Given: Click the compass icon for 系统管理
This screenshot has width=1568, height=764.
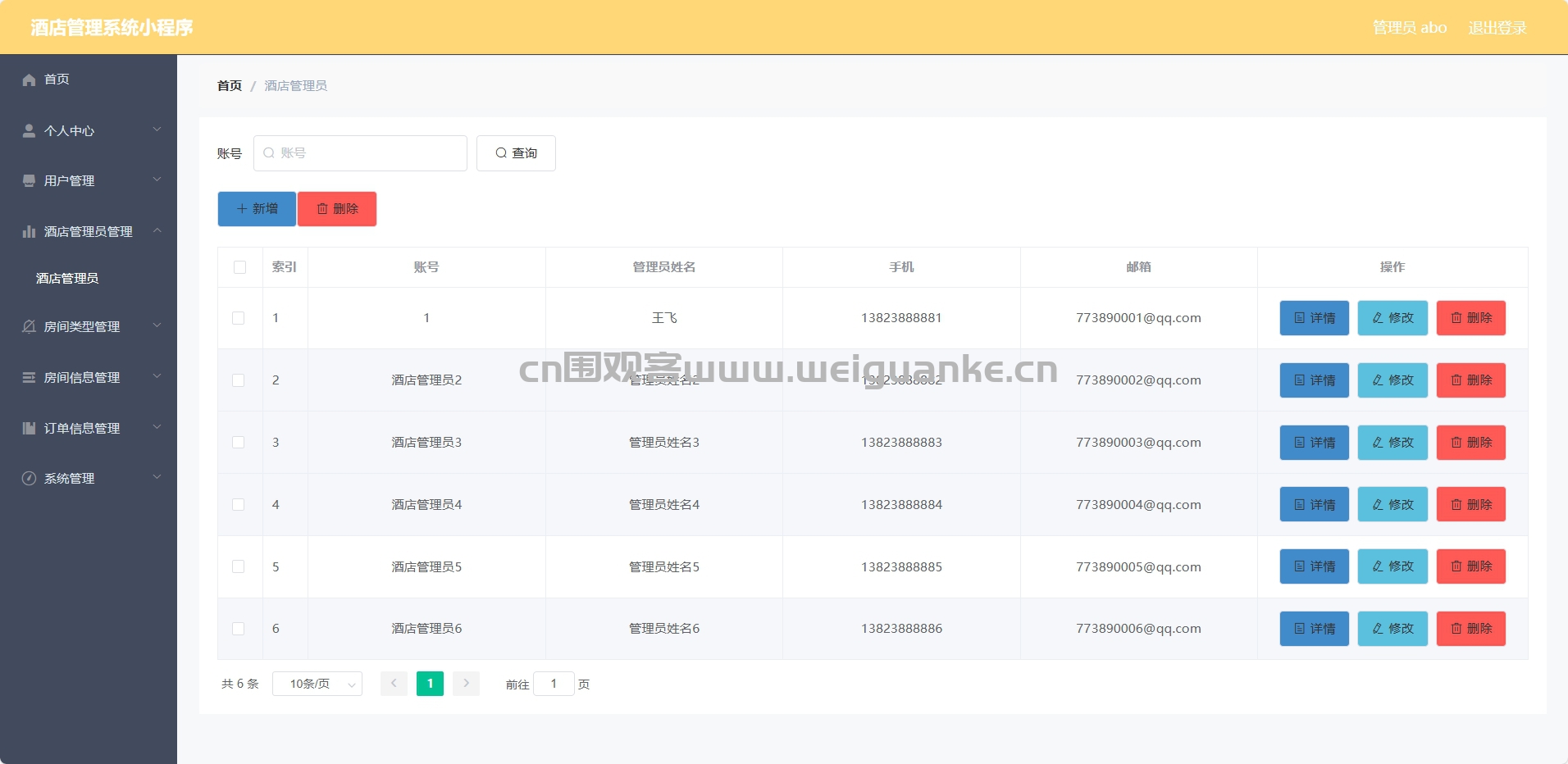Looking at the screenshot, I should (29, 478).
